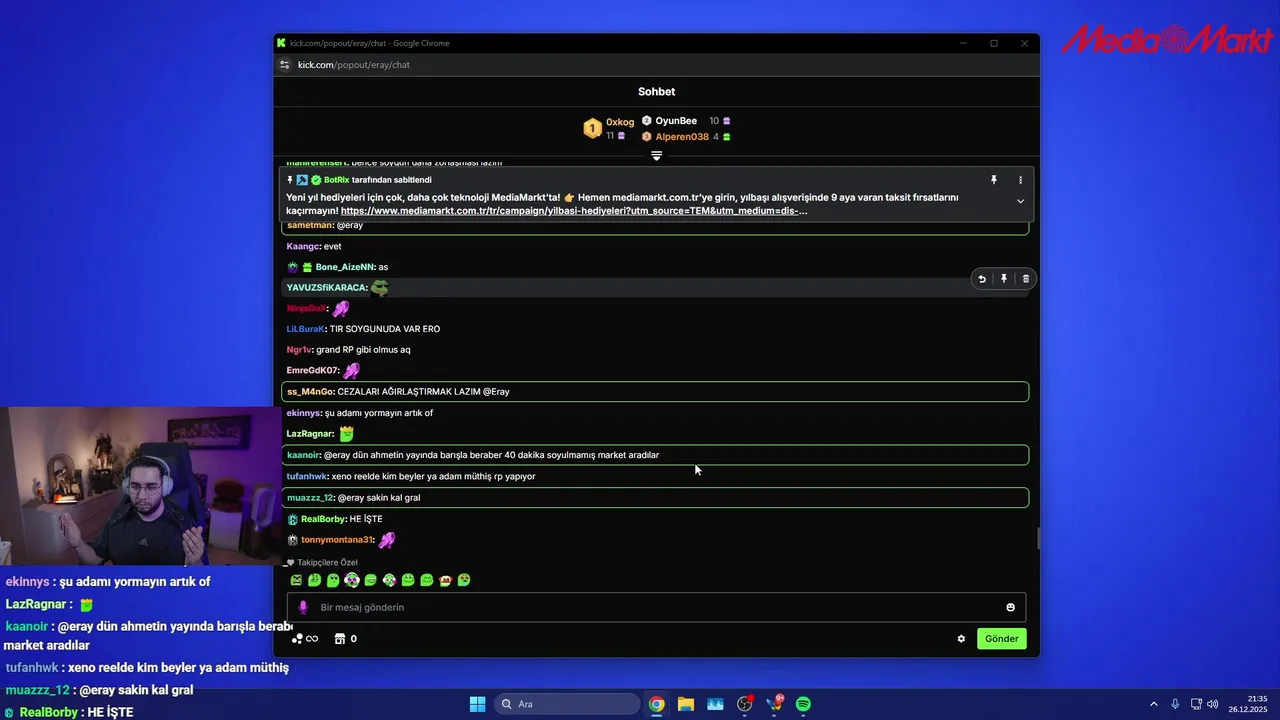This screenshot has width=1280, height=720.
Task: Pin YAVUZSfiKARACA's message
Action: (x=1004, y=279)
